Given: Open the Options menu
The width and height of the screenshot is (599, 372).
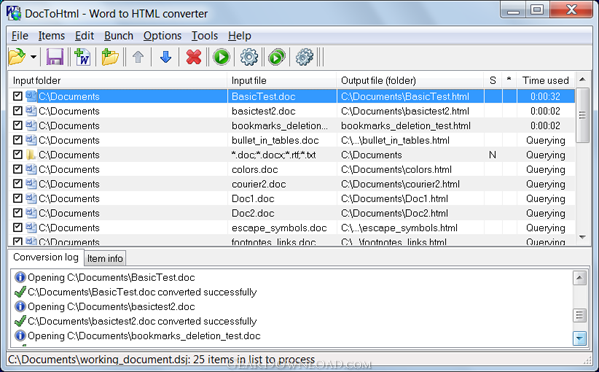Looking at the screenshot, I should (162, 36).
